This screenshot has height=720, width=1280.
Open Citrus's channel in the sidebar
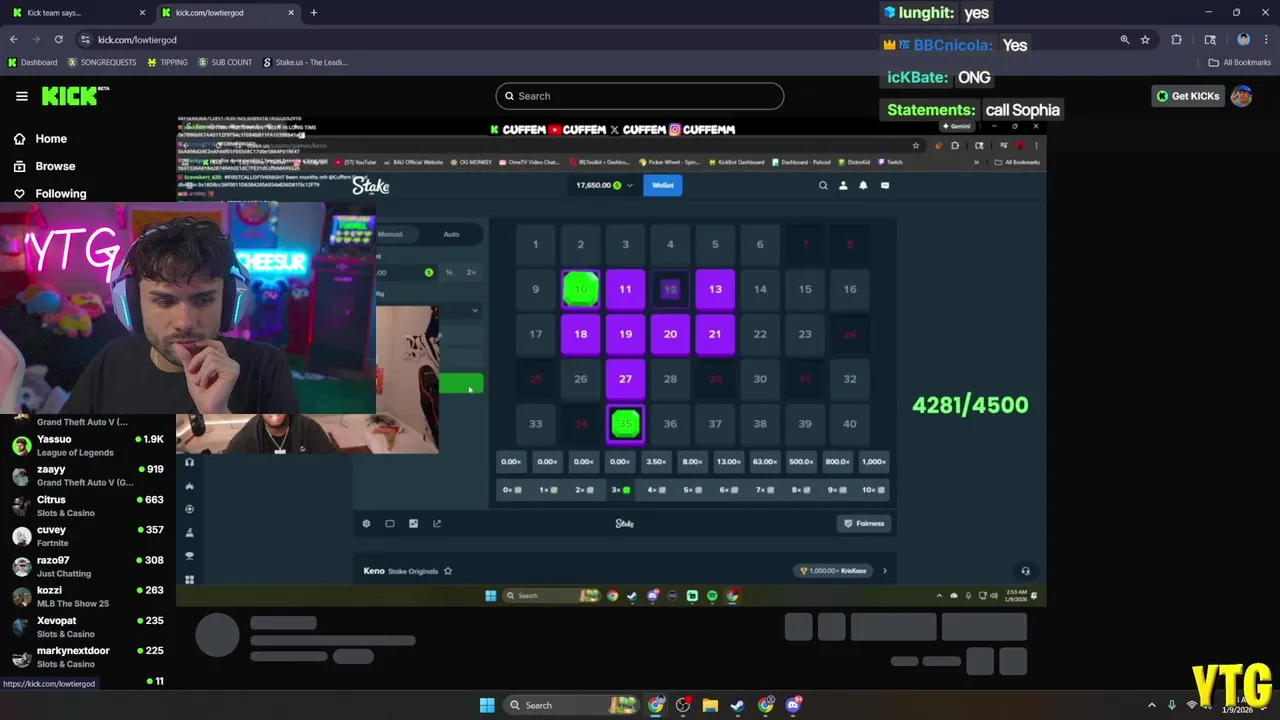(88, 506)
